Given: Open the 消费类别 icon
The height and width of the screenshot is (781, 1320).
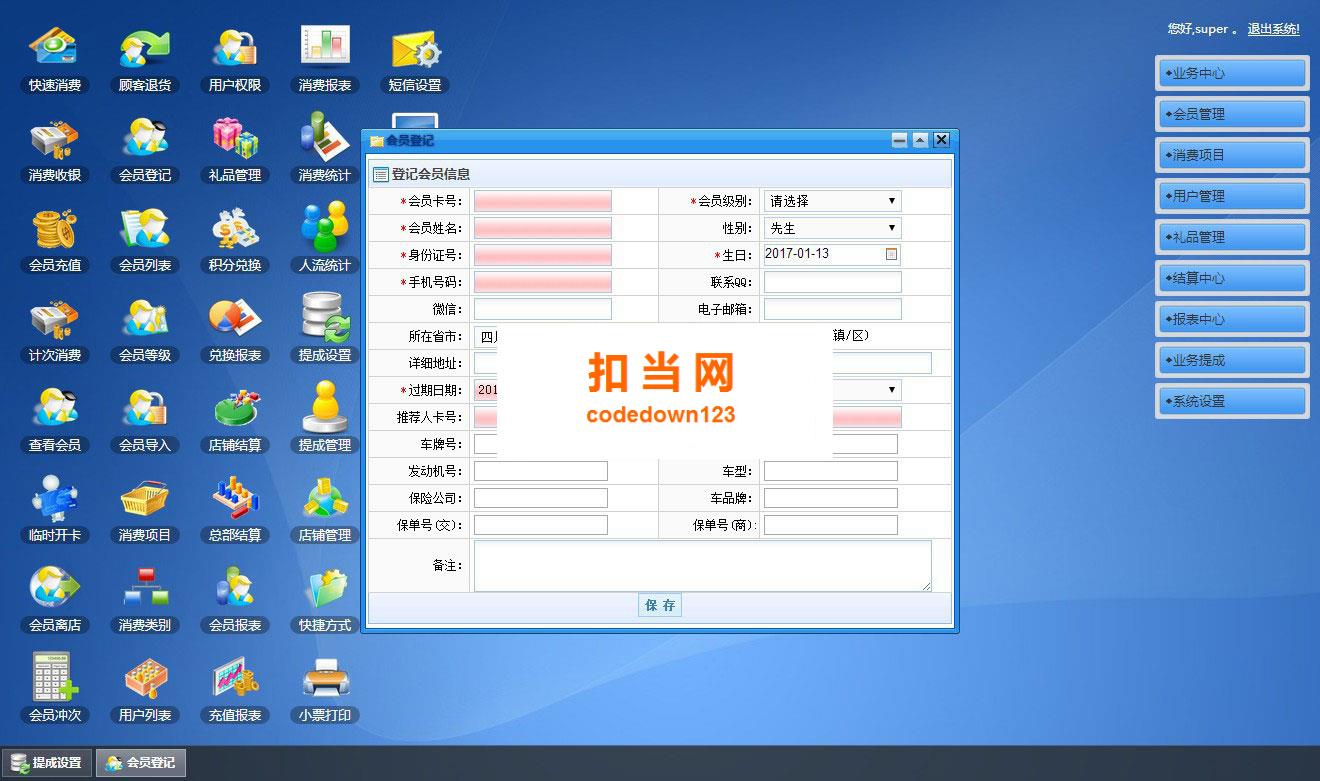Looking at the screenshot, I should 145,600.
